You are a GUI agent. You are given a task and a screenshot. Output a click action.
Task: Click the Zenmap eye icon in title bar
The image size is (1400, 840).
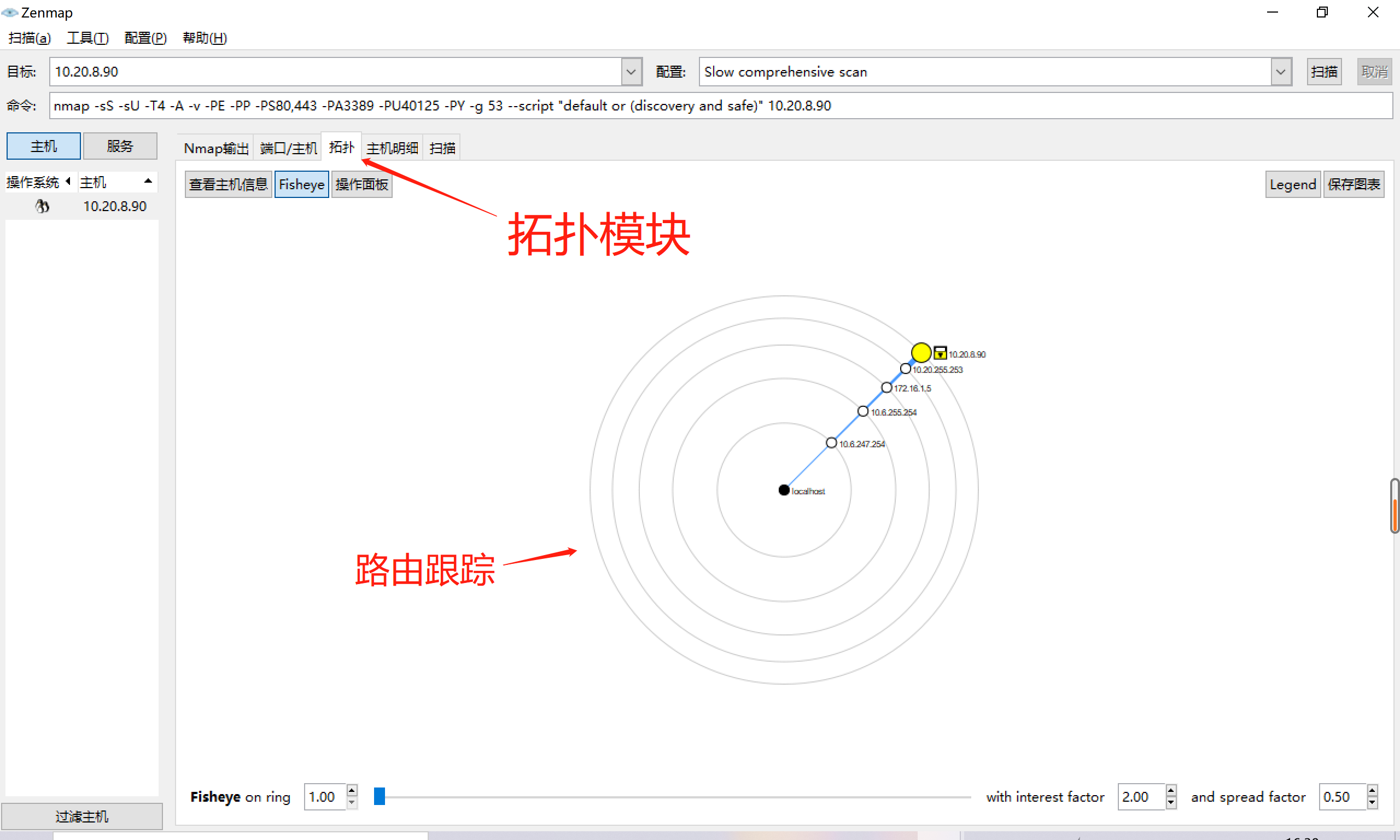coord(10,12)
